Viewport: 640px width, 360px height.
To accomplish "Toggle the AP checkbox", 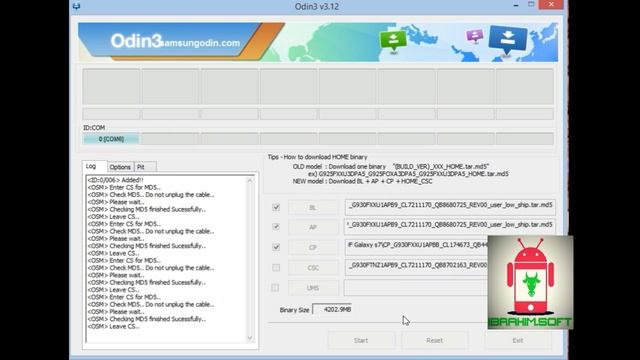I will [276, 227].
